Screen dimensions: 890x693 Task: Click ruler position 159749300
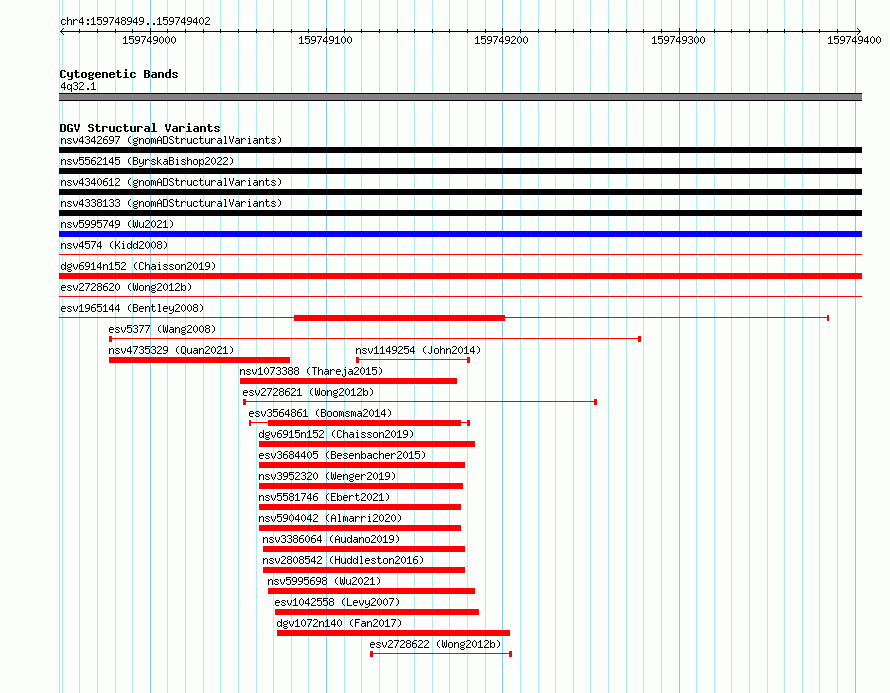[x=678, y=40]
